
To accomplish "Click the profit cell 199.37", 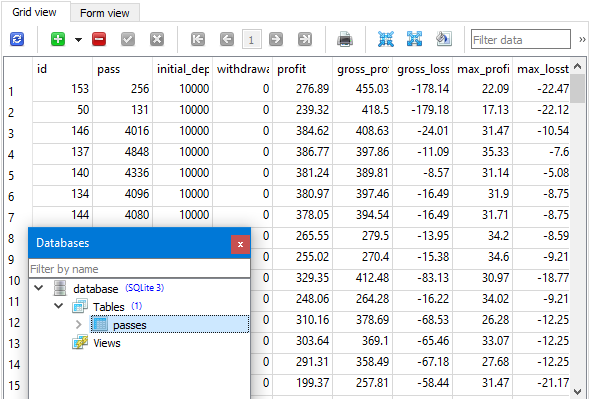I will tap(303, 383).
